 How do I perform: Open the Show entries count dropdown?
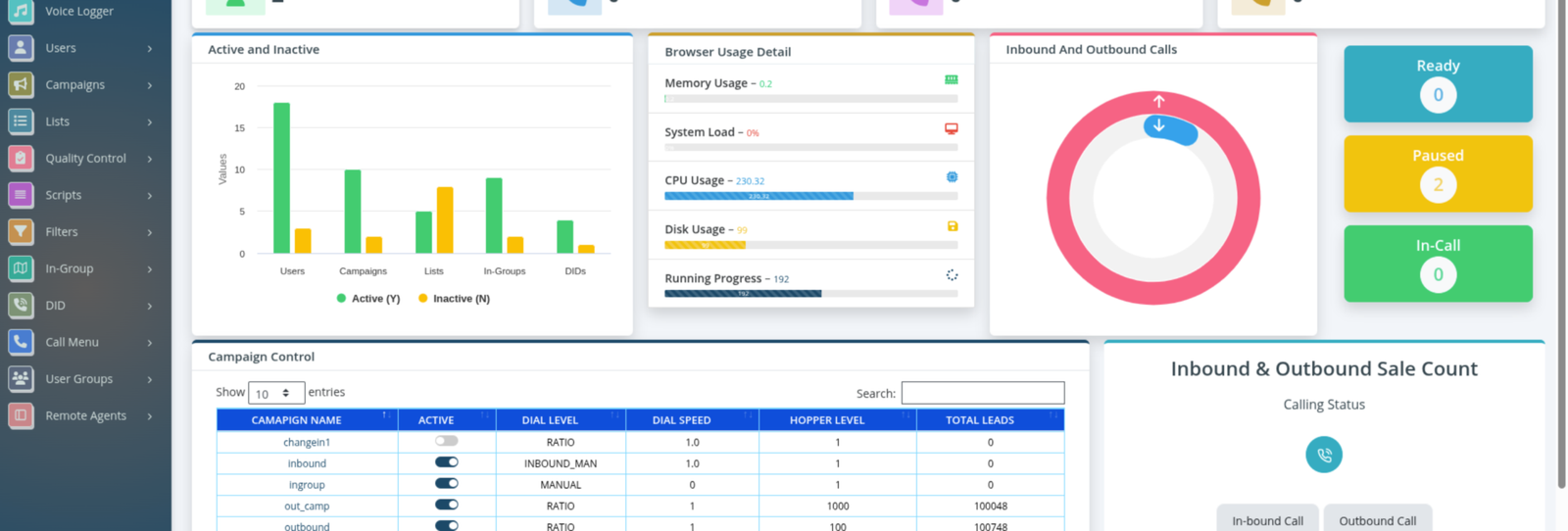pos(276,393)
